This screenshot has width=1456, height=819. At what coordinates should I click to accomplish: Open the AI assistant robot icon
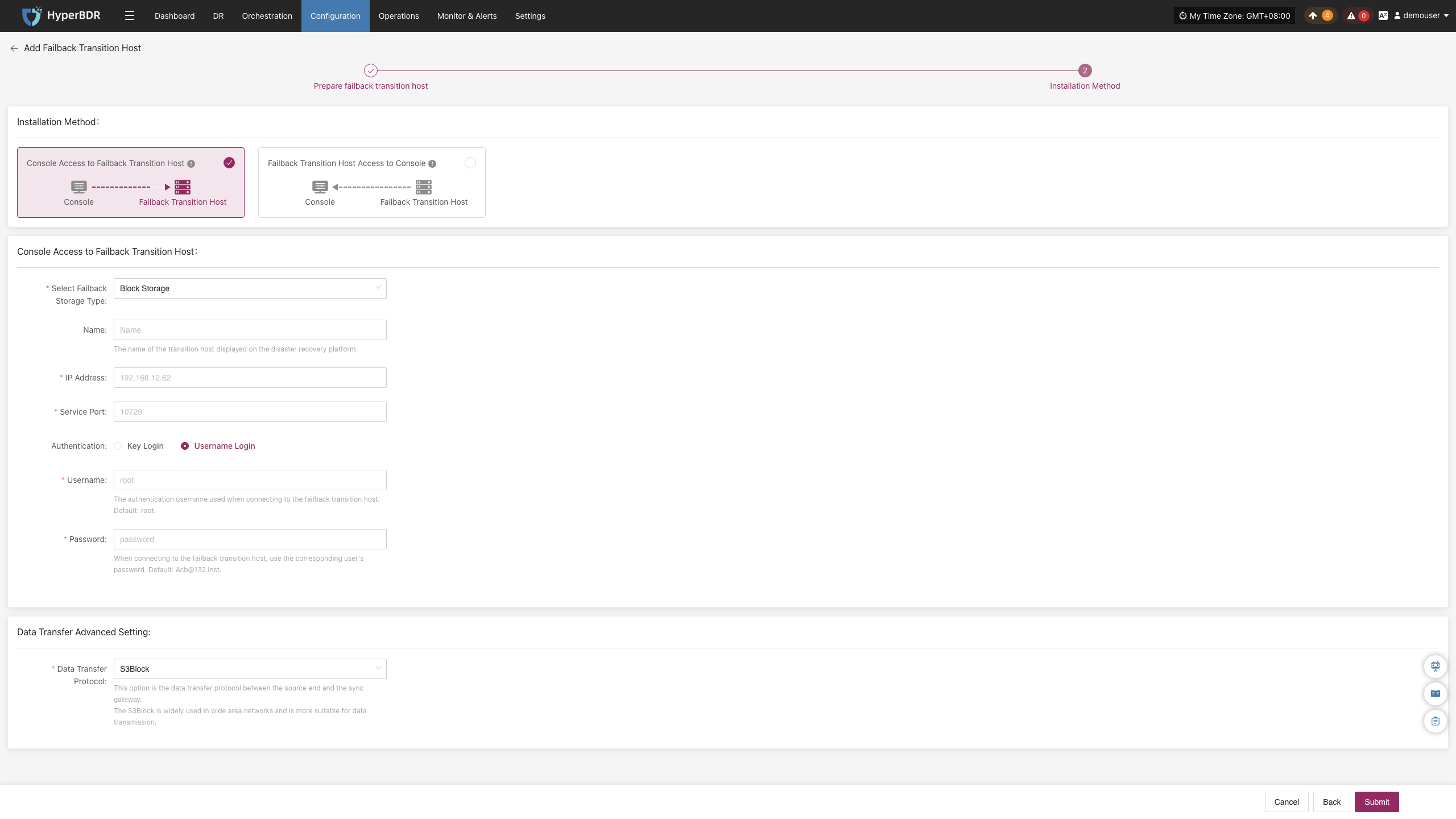pos(1436,666)
